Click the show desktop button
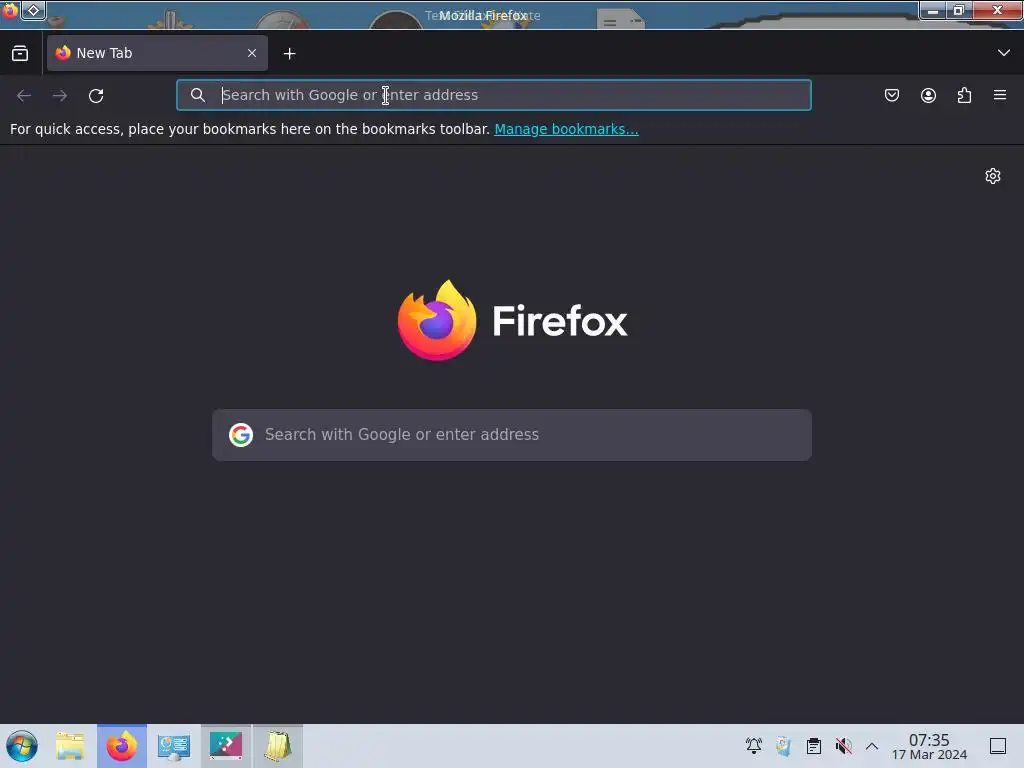 click(x=998, y=746)
